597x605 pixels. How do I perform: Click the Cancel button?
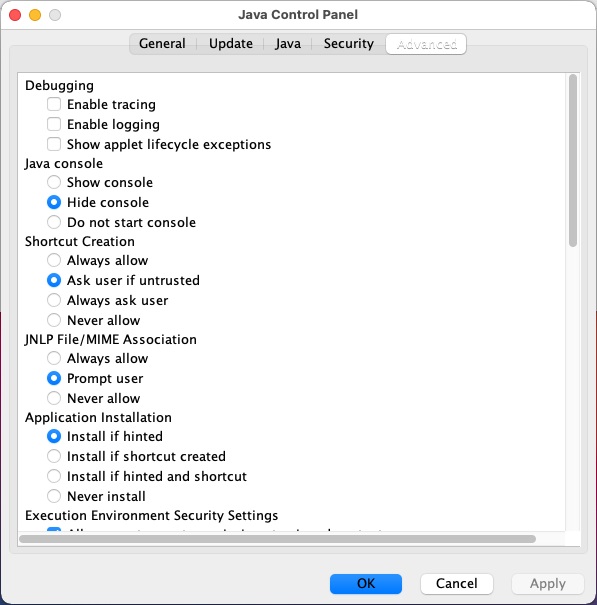click(x=457, y=583)
